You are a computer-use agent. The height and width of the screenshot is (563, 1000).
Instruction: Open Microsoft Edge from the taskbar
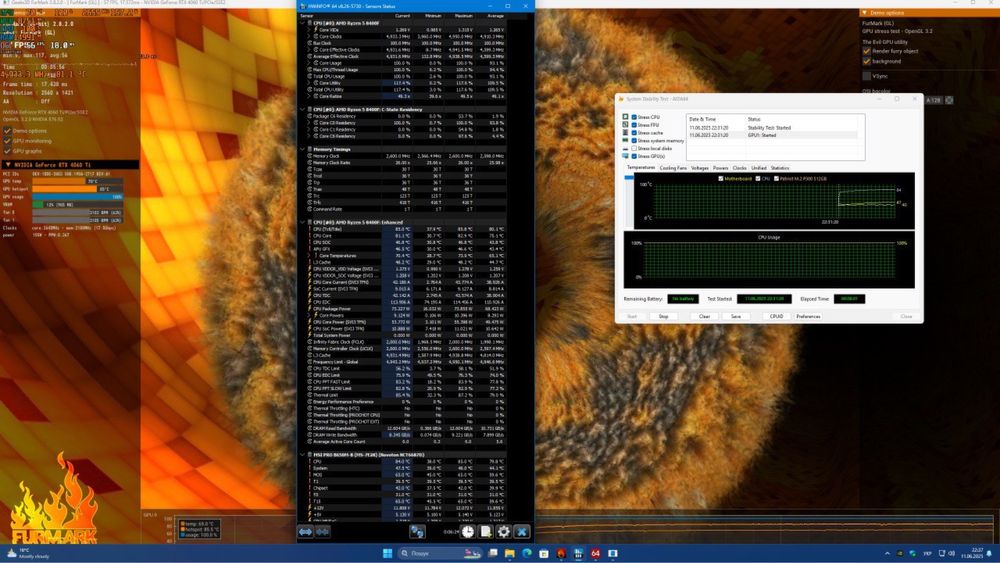click(x=527, y=553)
